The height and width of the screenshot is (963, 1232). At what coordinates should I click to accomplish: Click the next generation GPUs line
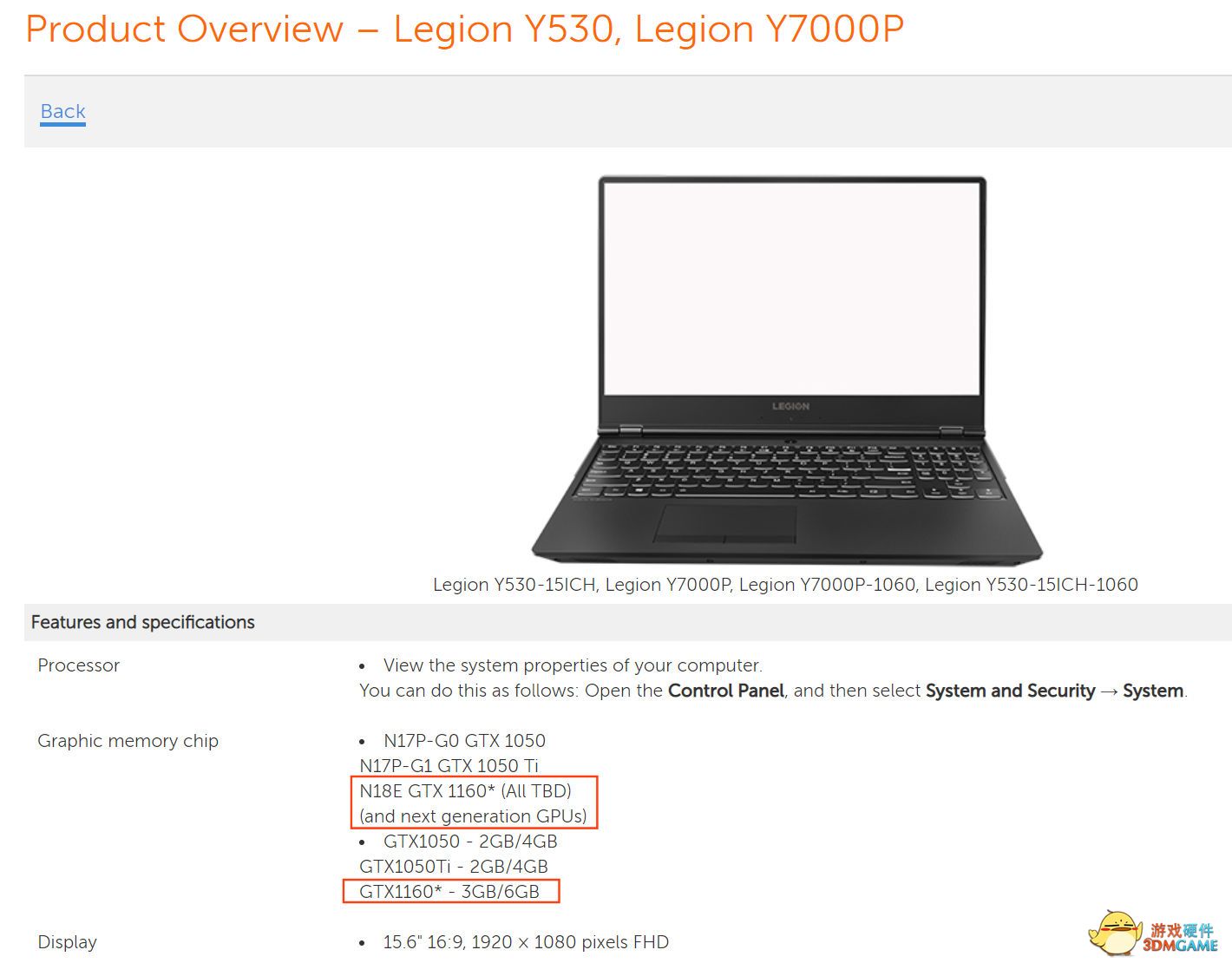tap(473, 816)
